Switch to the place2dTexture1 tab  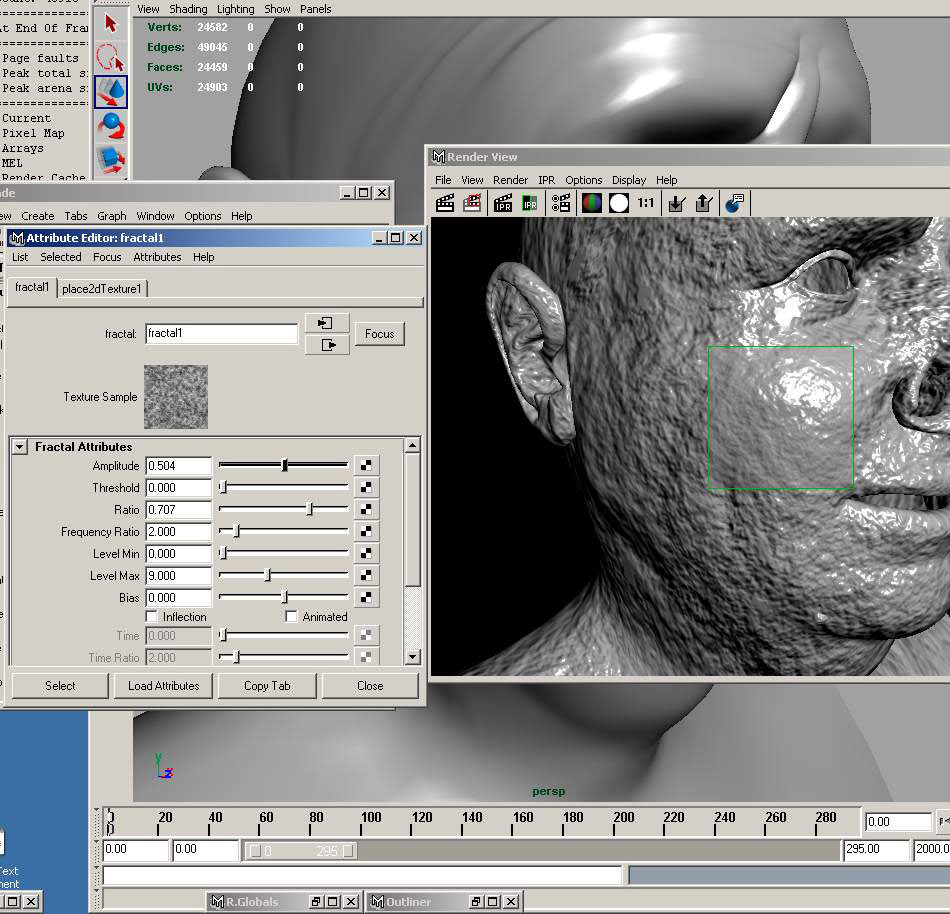102,288
